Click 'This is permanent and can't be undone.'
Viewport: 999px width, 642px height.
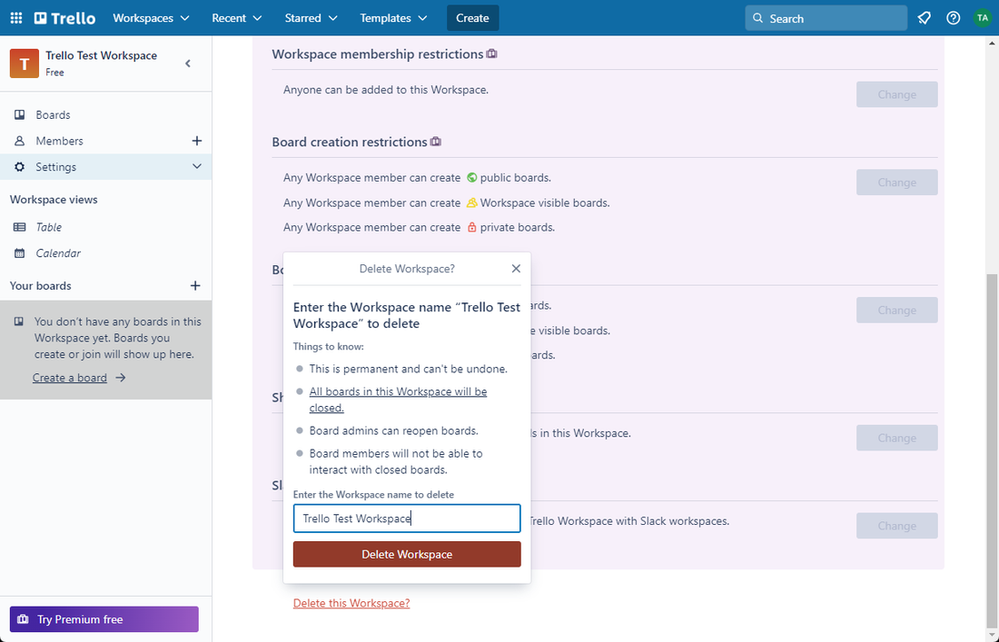click(408, 369)
